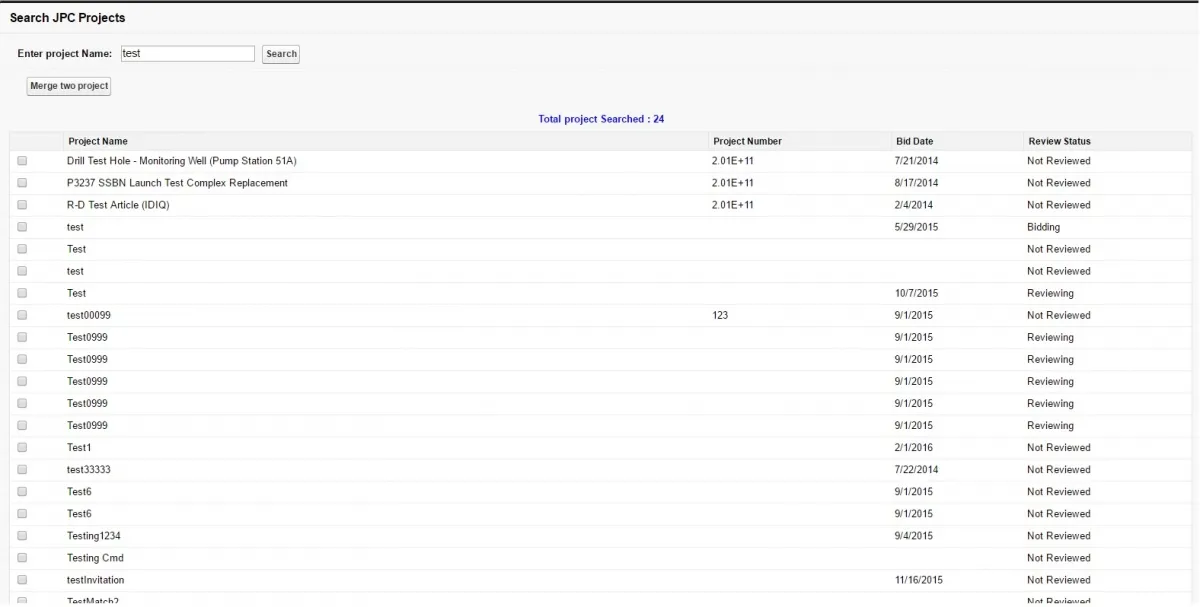Screen dimensions: 1200x607
Task: Click Not Reviewed status in test00099 row
Action: pos(1059,315)
